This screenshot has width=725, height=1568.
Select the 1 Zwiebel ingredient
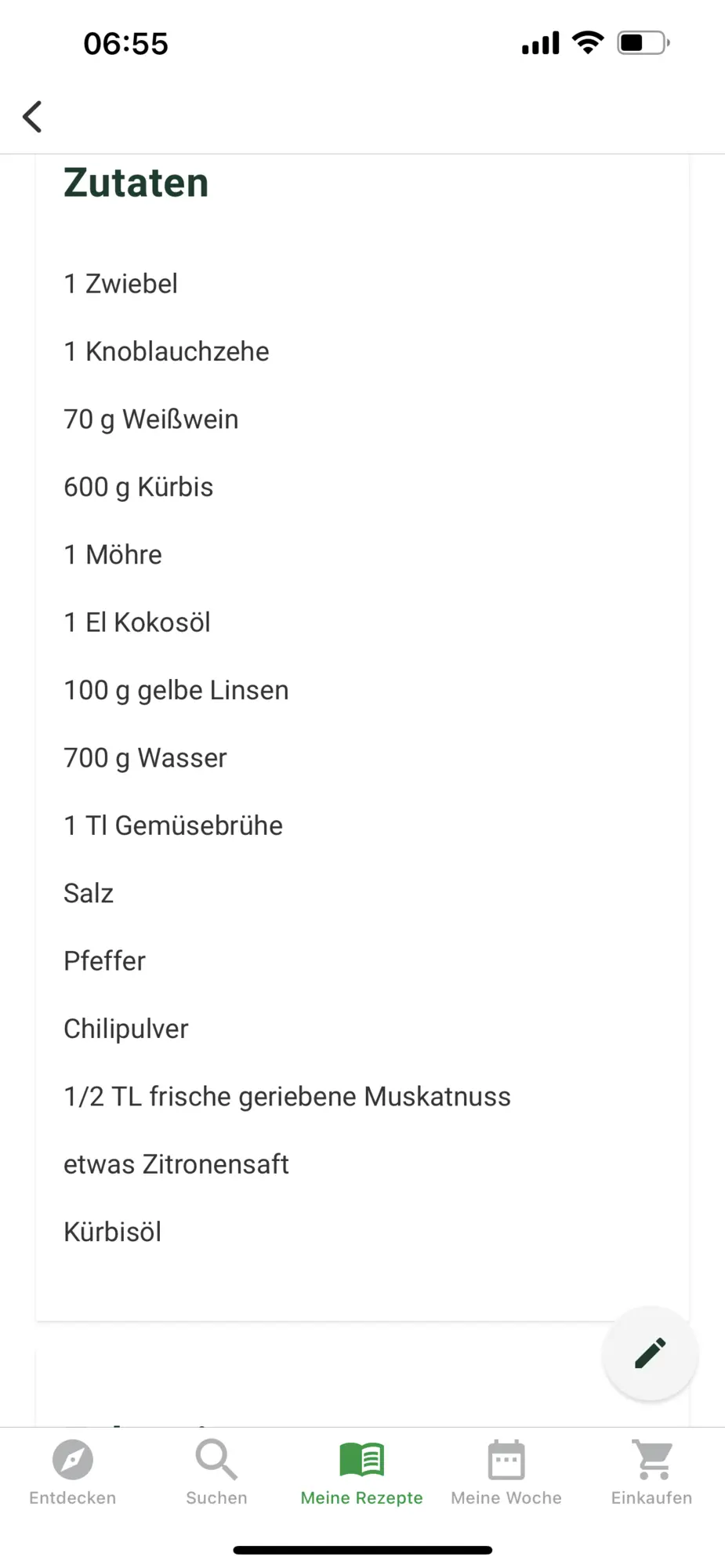tap(121, 284)
